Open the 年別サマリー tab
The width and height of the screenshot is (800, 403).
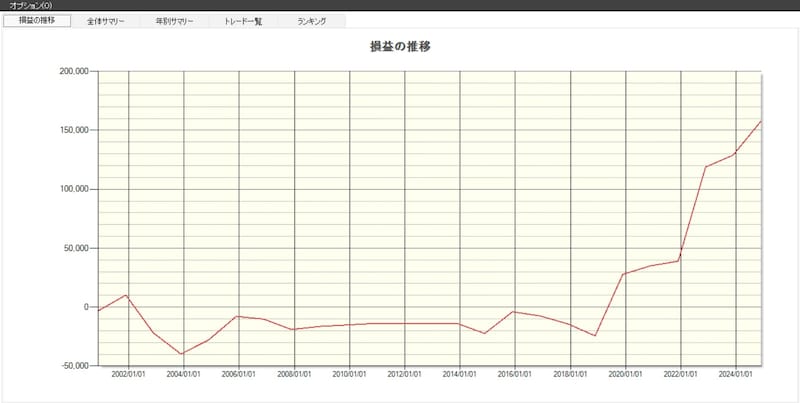click(x=174, y=21)
